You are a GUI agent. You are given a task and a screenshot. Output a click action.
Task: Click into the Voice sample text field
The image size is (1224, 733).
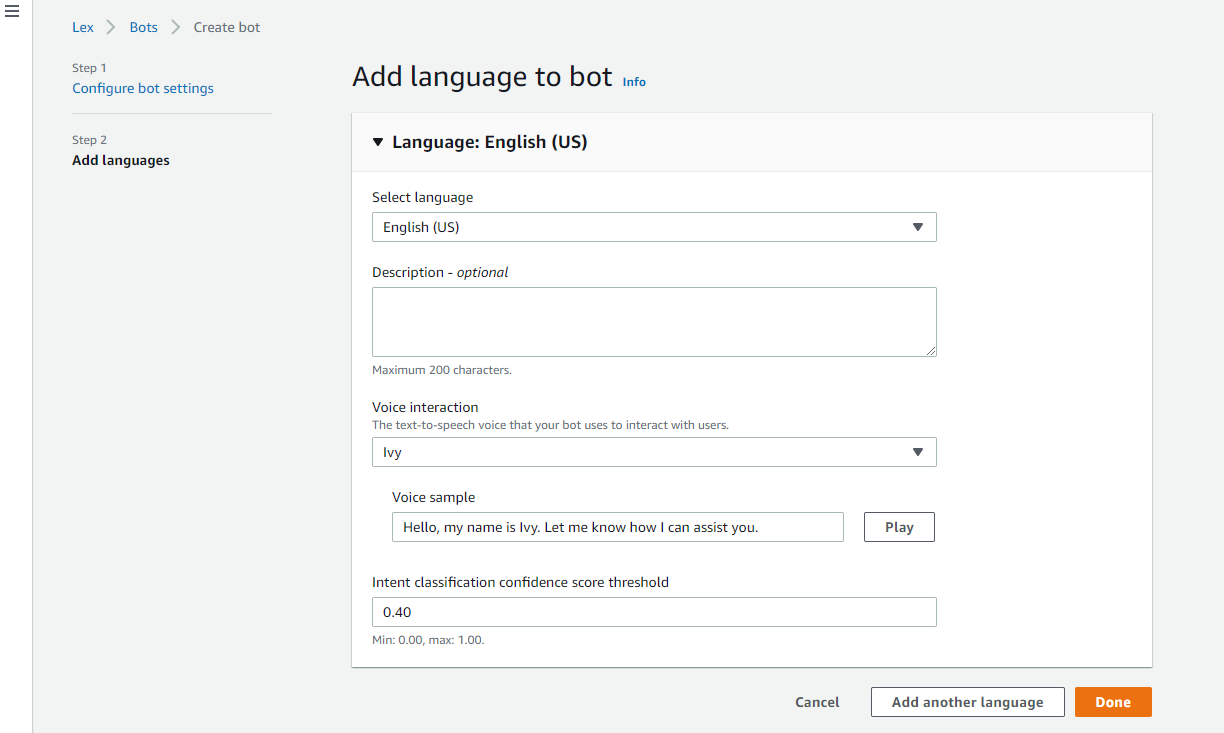[x=617, y=527]
